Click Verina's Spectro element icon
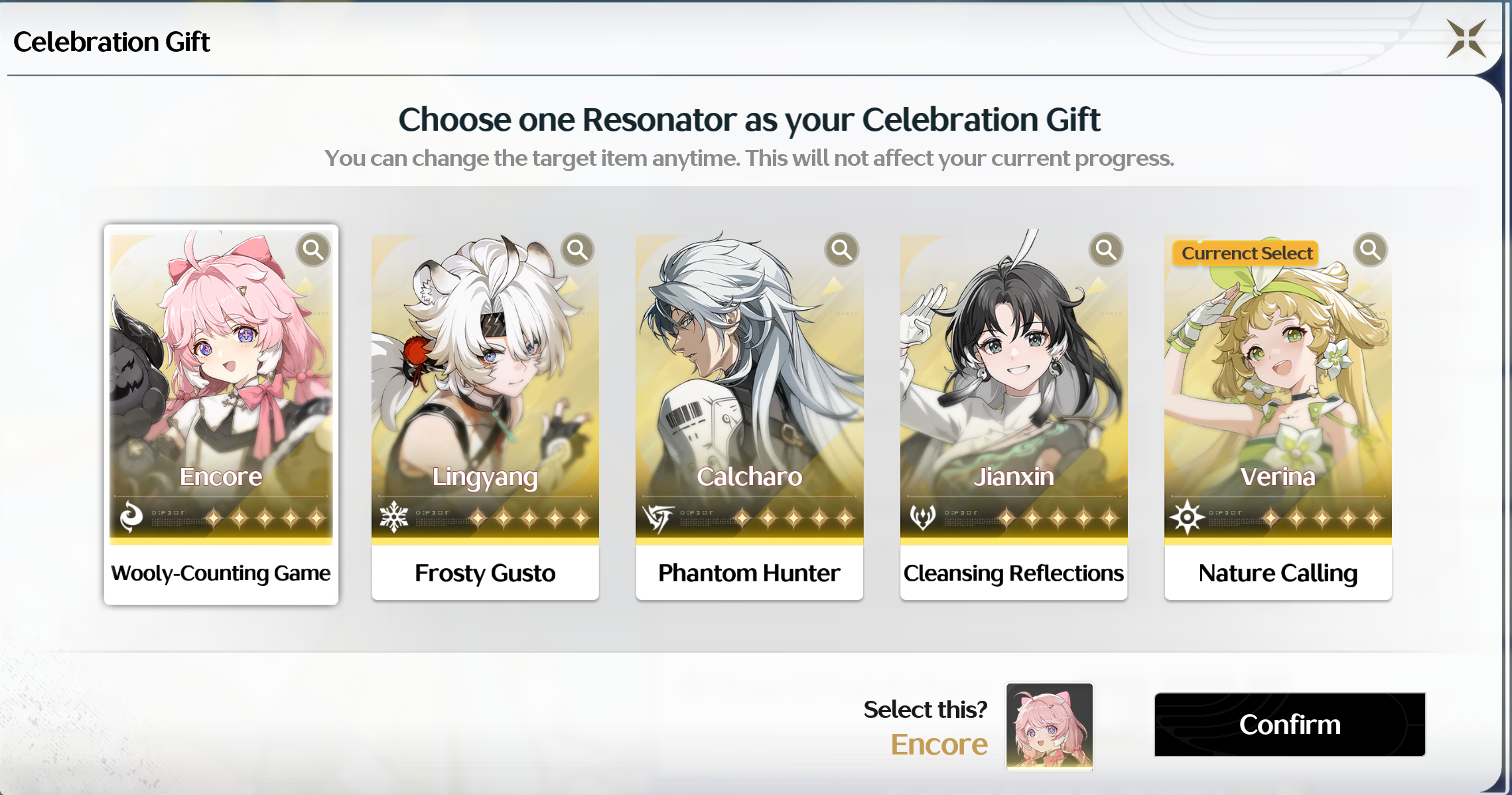The width and height of the screenshot is (1512, 795). (1186, 517)
